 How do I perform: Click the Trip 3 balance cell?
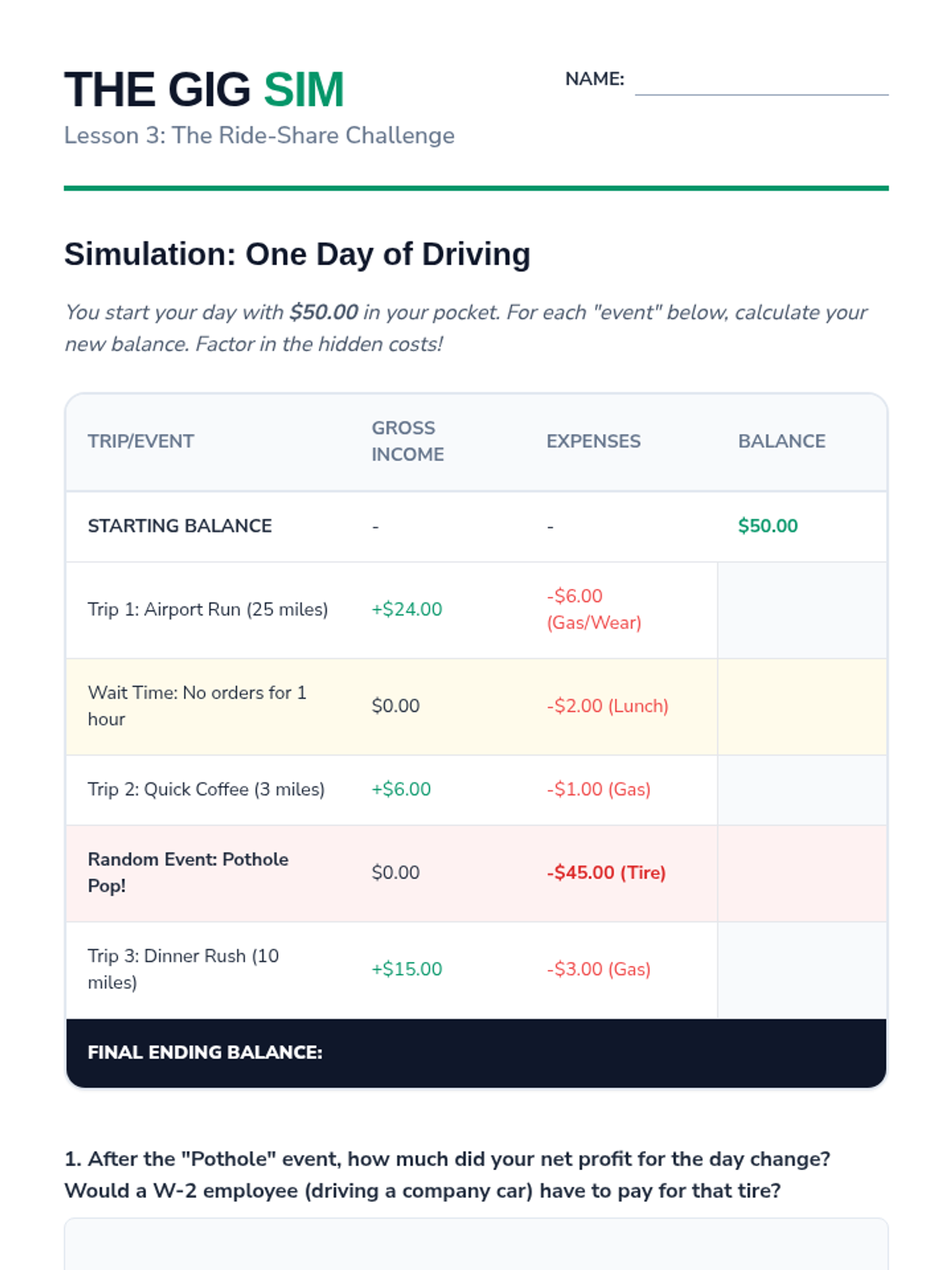802,970
